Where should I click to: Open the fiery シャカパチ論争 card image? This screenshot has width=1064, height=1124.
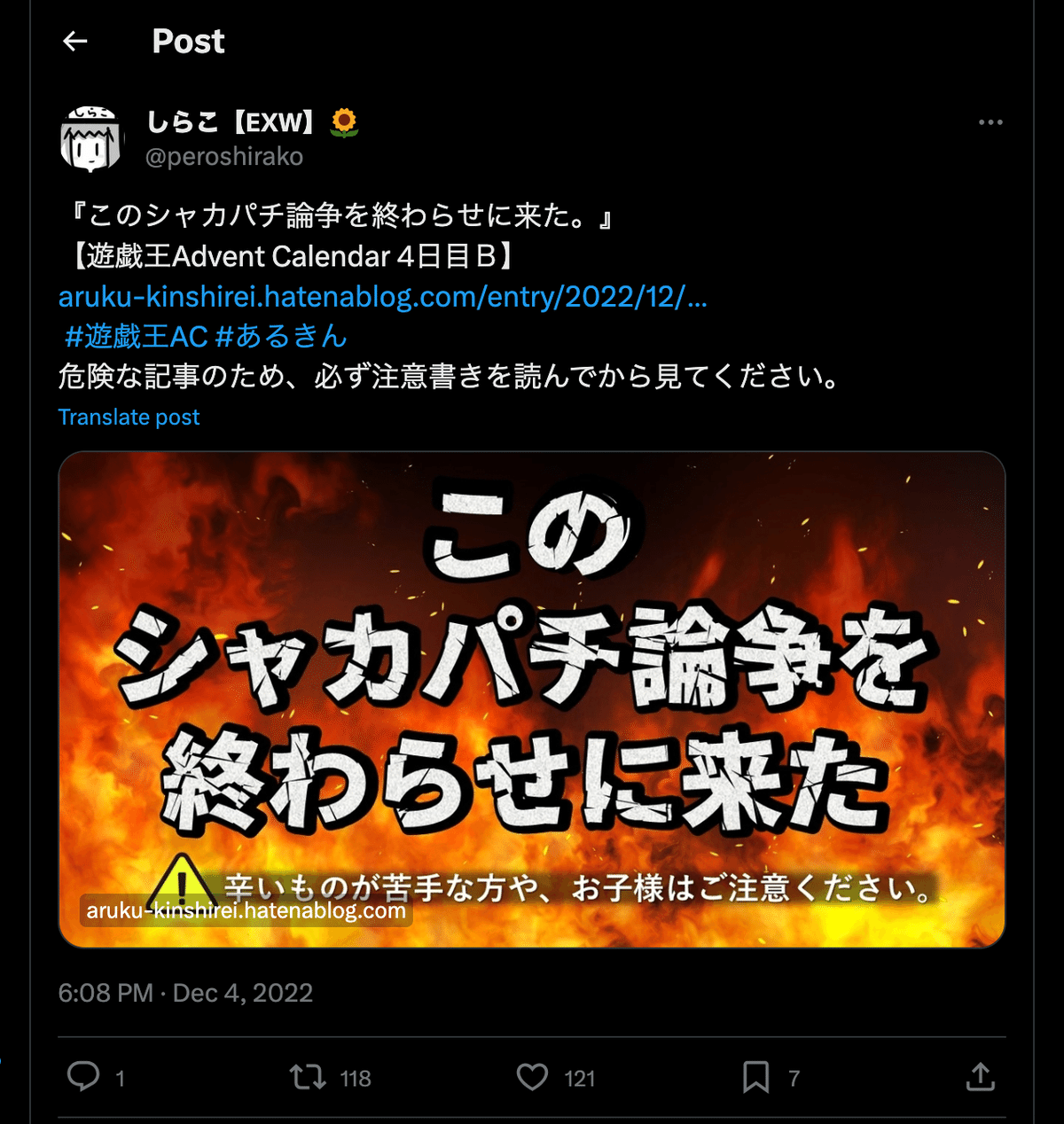coord(532,699)
